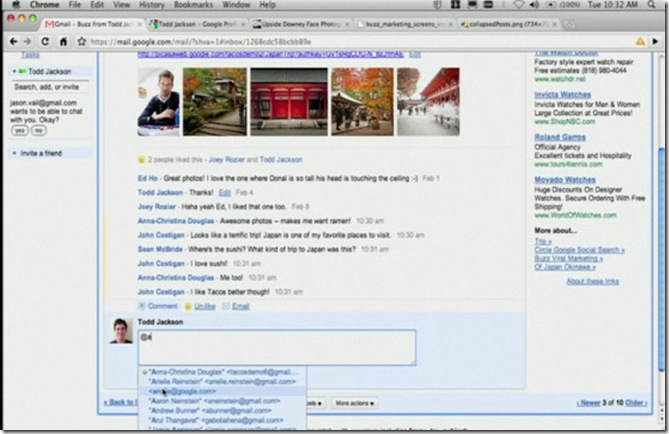Click the browser address bar
The height and width of the screenshot is (434, 669).
(x=358, y=42)
